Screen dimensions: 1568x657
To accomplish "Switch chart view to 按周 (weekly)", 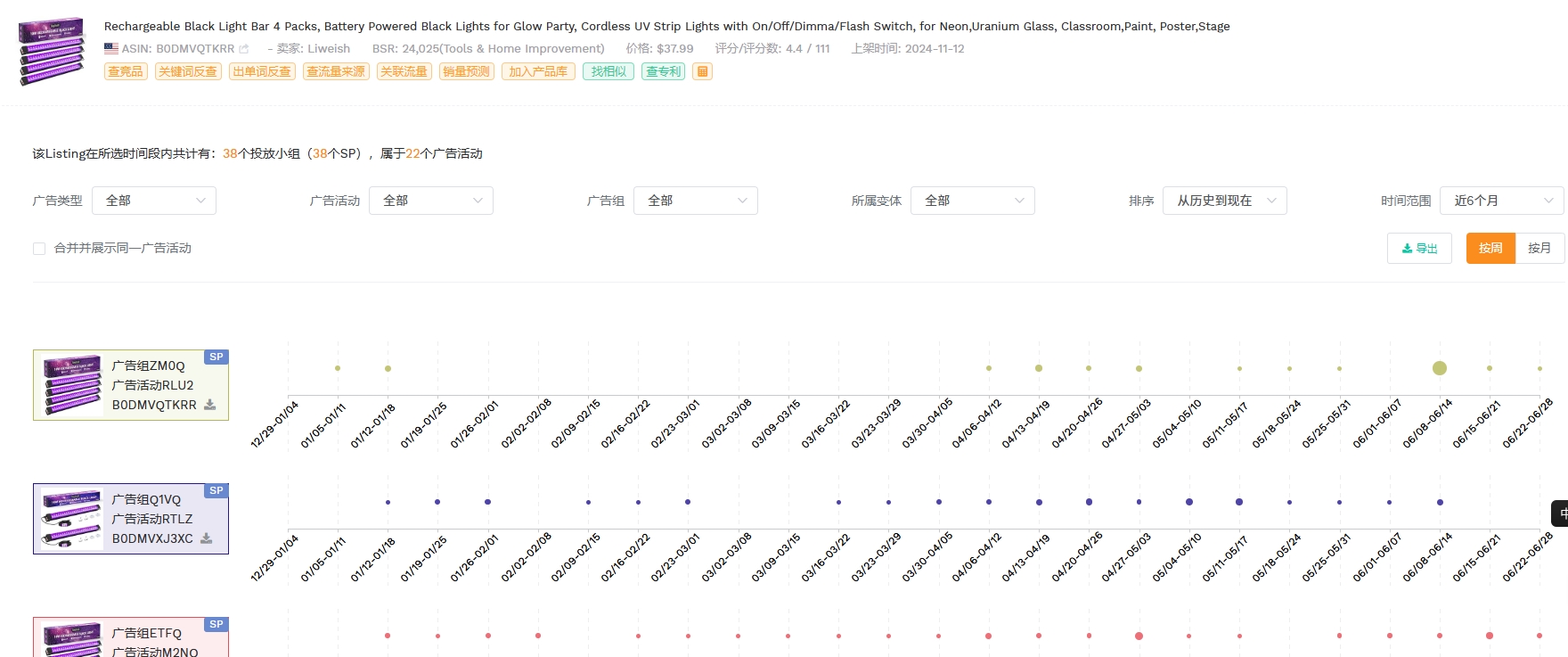I will (1490, 248).
